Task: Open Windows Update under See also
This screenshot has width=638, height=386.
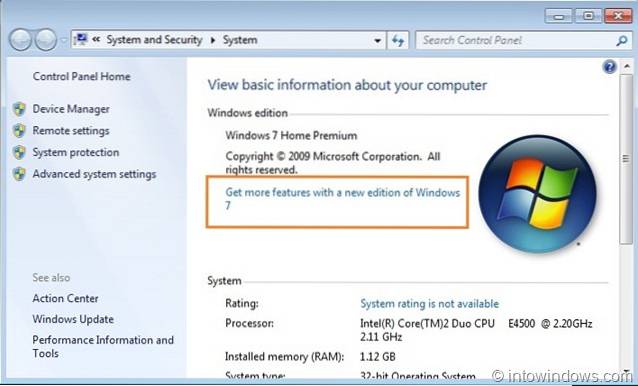Action: tap(73, 319)
